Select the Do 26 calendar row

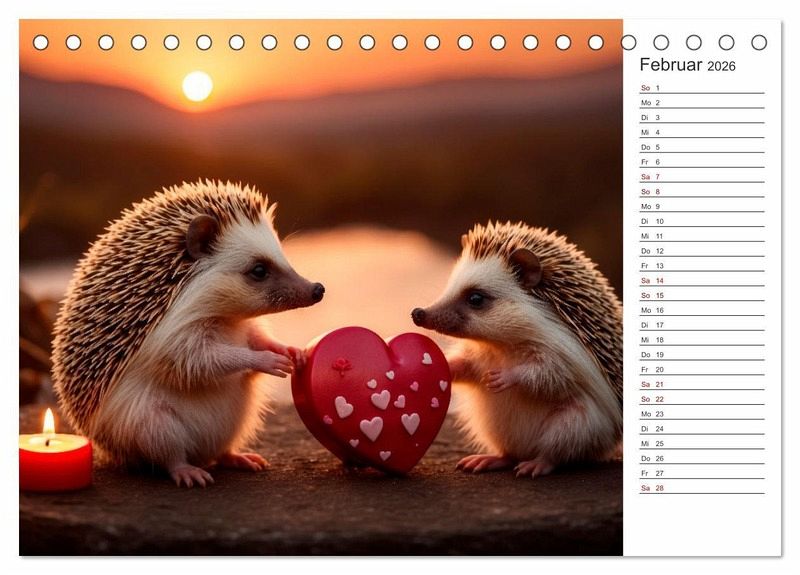(702, 458)
